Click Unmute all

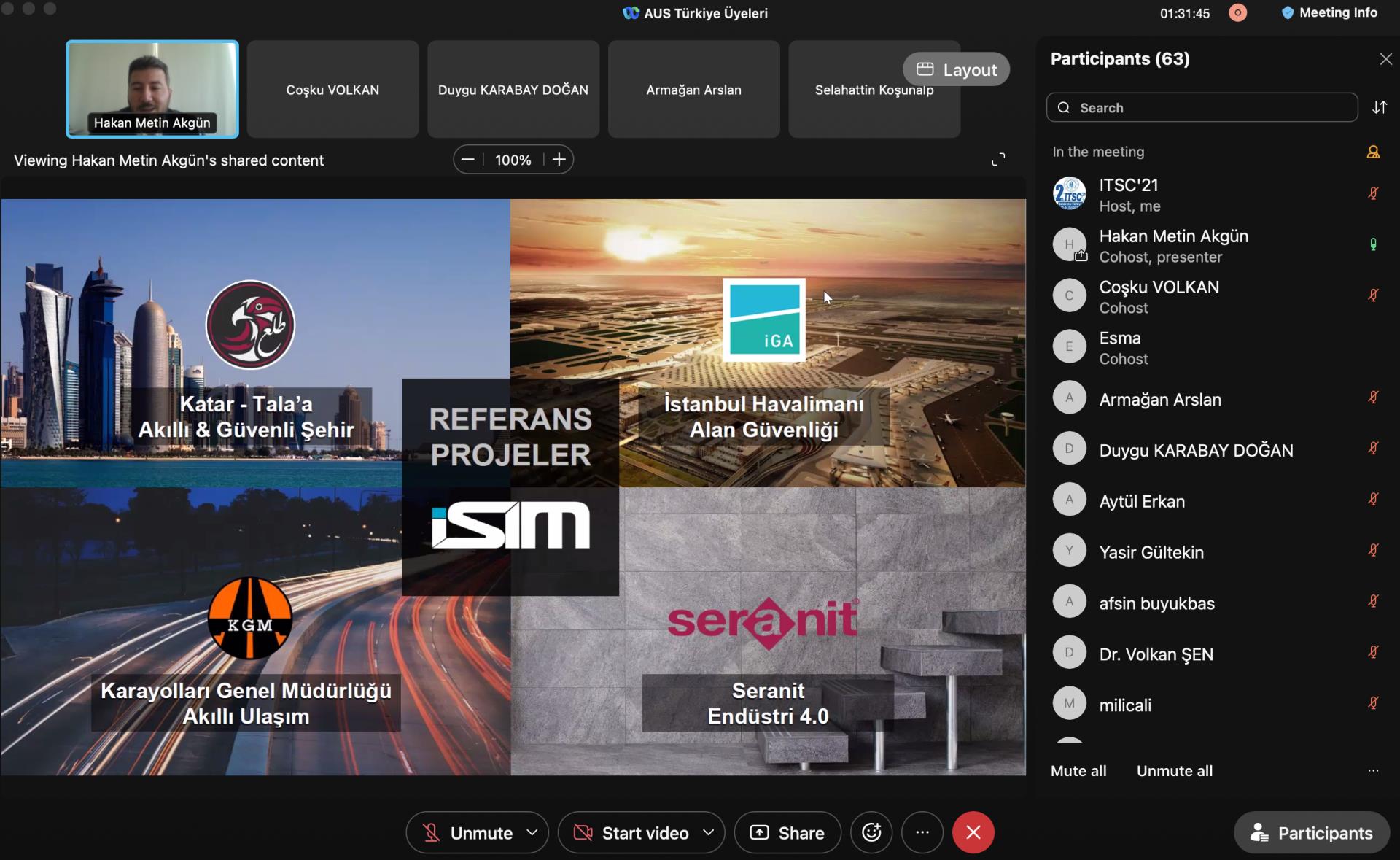pyautogui.click(x=1175, y=771)
